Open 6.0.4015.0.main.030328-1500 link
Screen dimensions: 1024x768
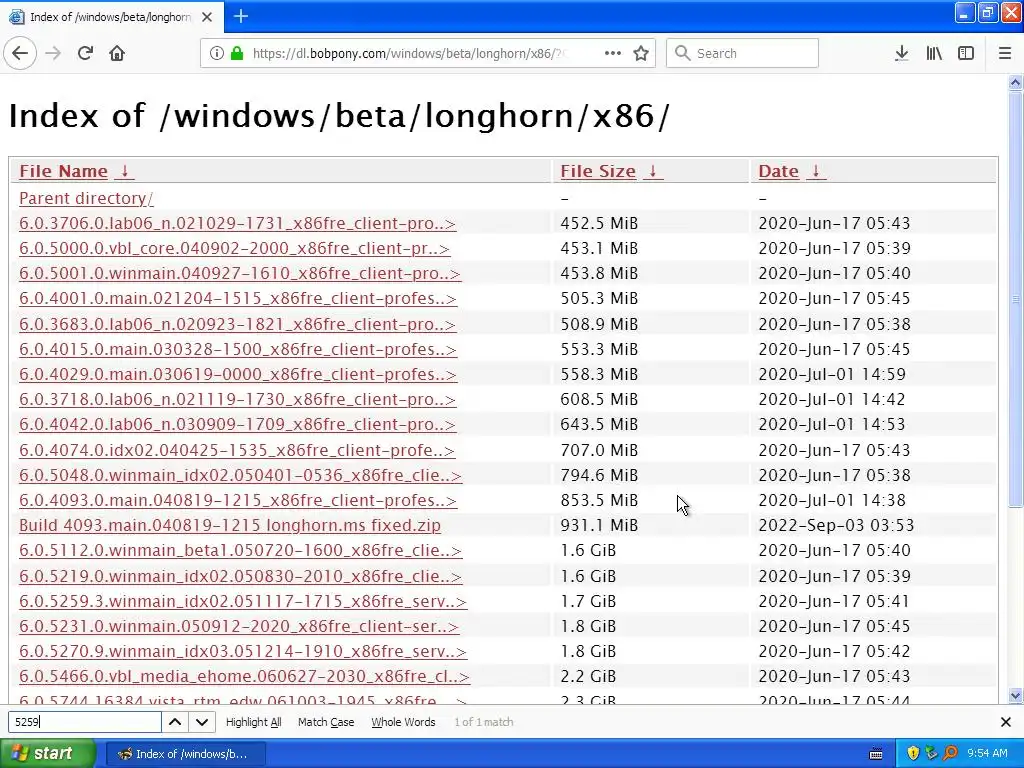(238, 349)
